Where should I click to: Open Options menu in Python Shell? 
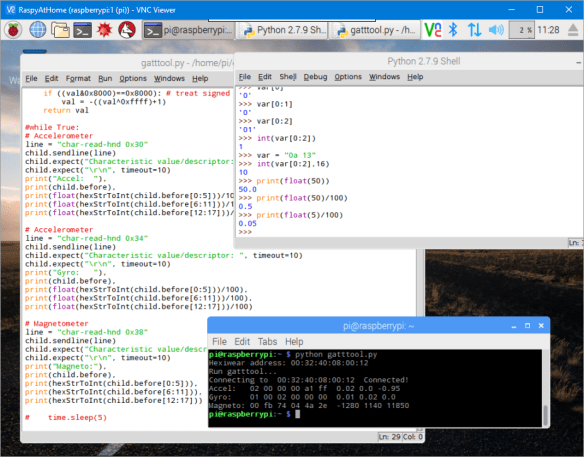[x=348, y=77]
